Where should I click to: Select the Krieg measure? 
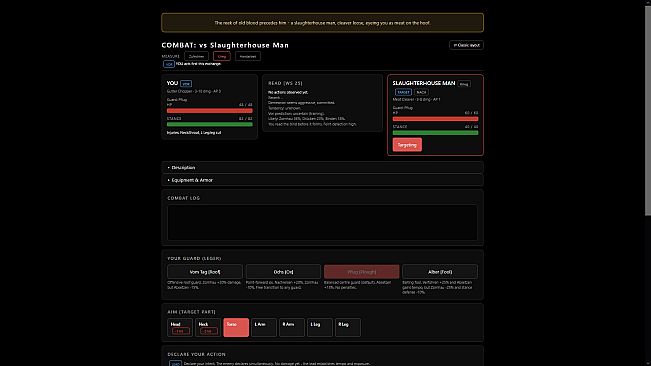click(222, 56)
